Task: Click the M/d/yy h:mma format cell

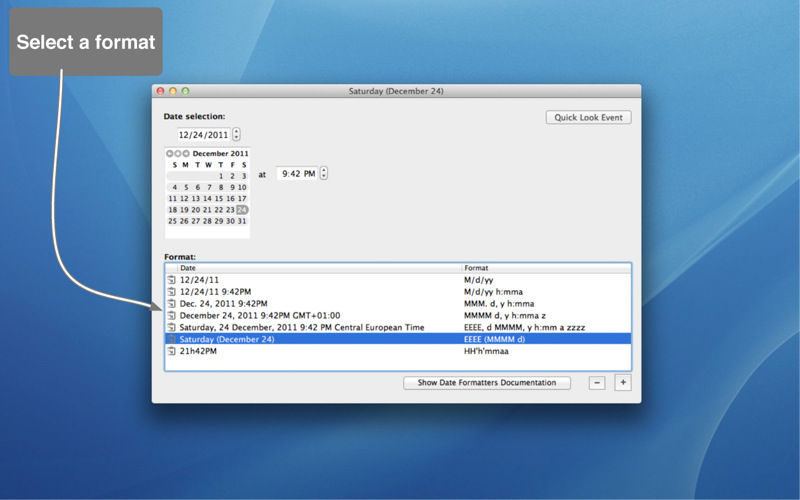Action: [493, 292]
